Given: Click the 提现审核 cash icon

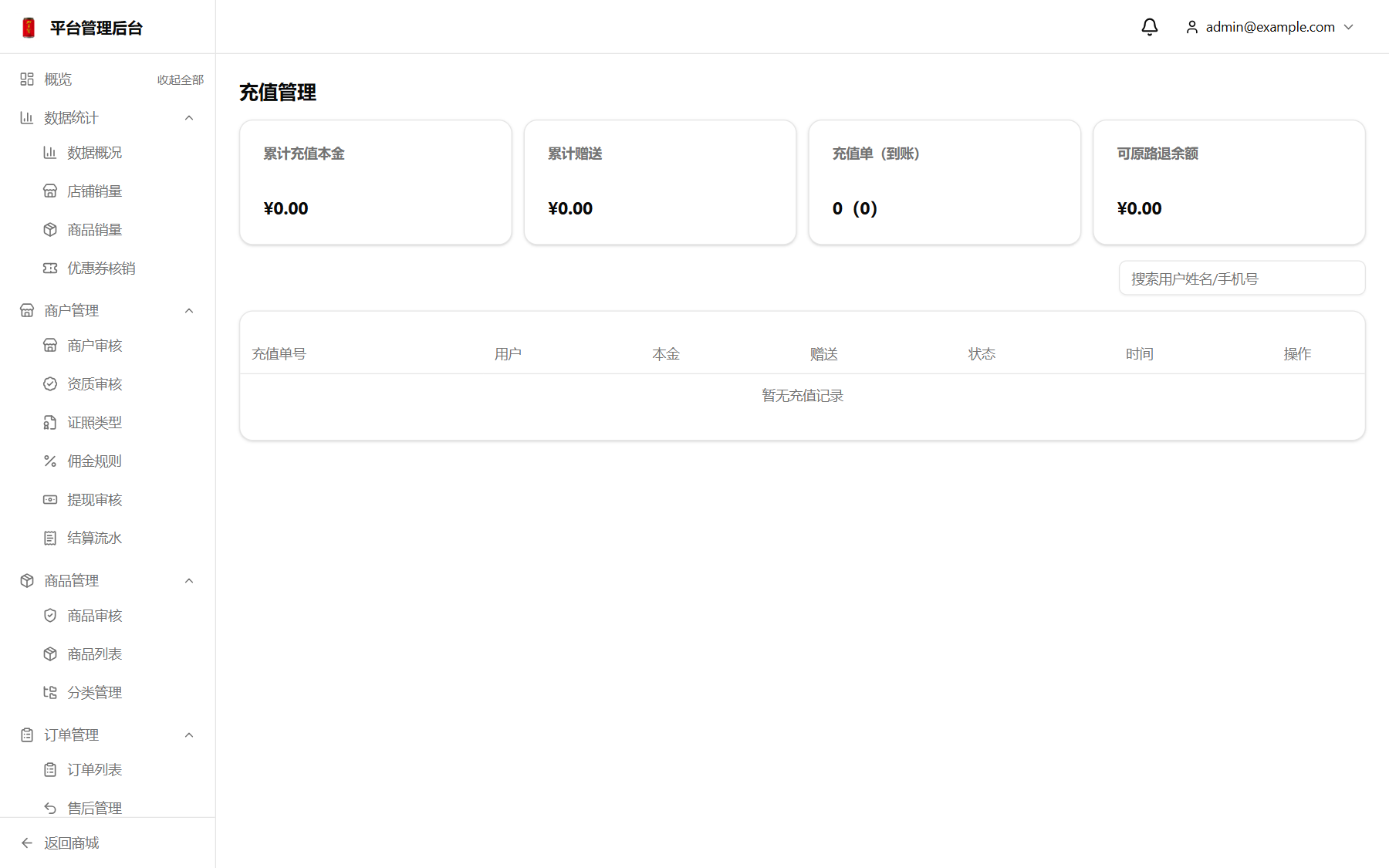Looking at the screenshot, I should point(50,499).
